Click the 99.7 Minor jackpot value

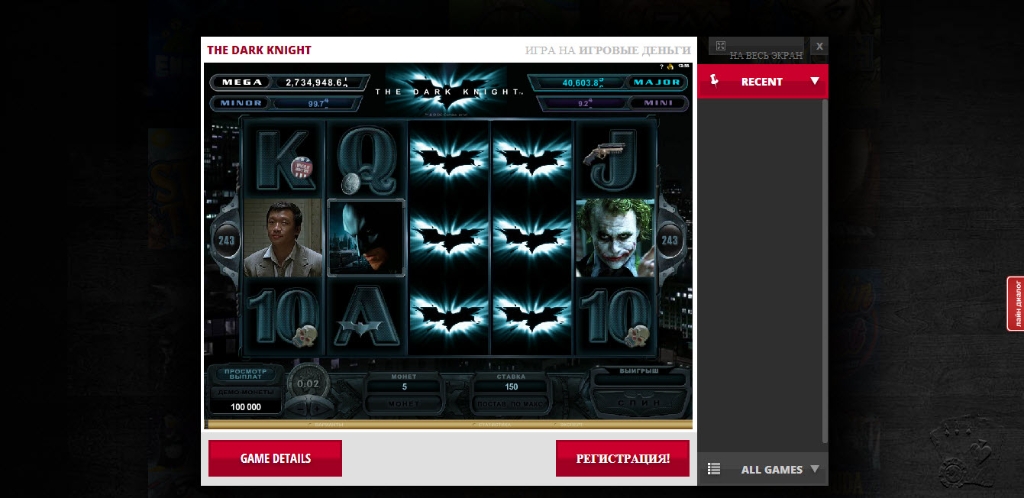317,103
